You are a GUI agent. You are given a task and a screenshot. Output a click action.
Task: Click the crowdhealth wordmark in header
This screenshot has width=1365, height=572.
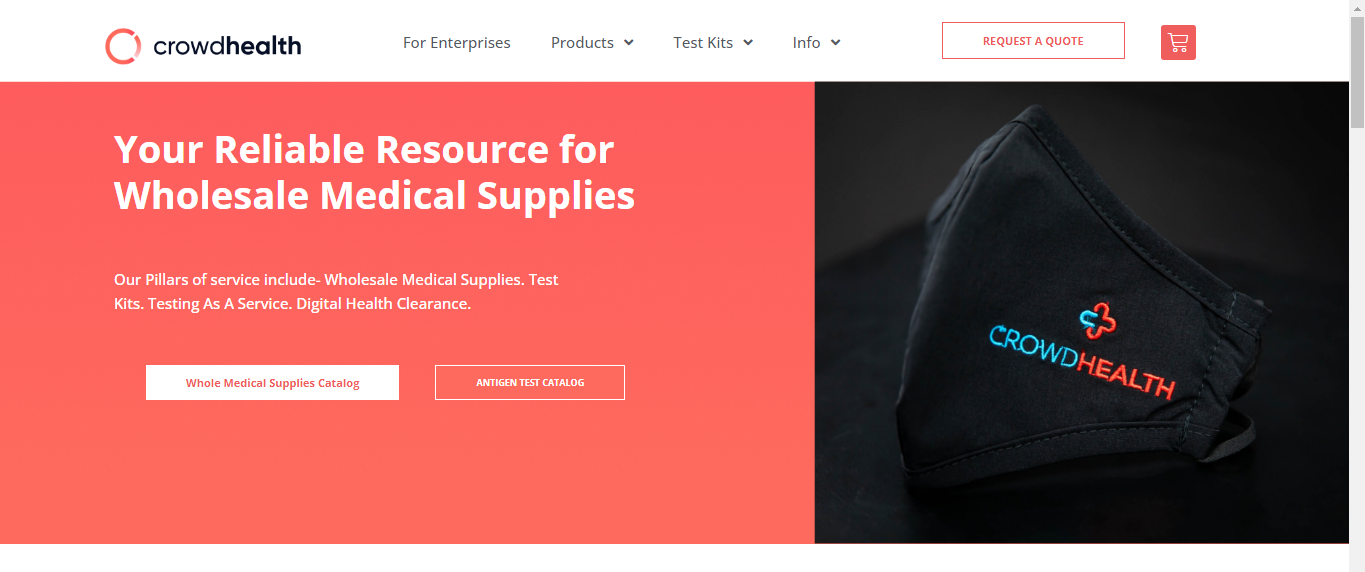[227, 46]
